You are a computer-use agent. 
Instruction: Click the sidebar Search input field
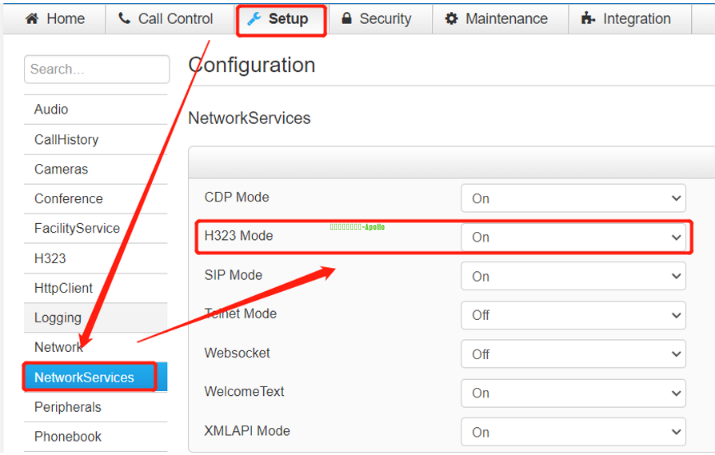(x=96, y=69)
